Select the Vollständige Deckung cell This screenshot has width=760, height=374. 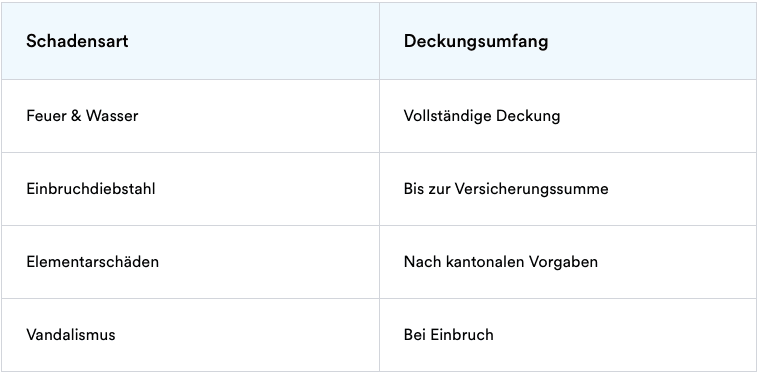tap(568, 116)
